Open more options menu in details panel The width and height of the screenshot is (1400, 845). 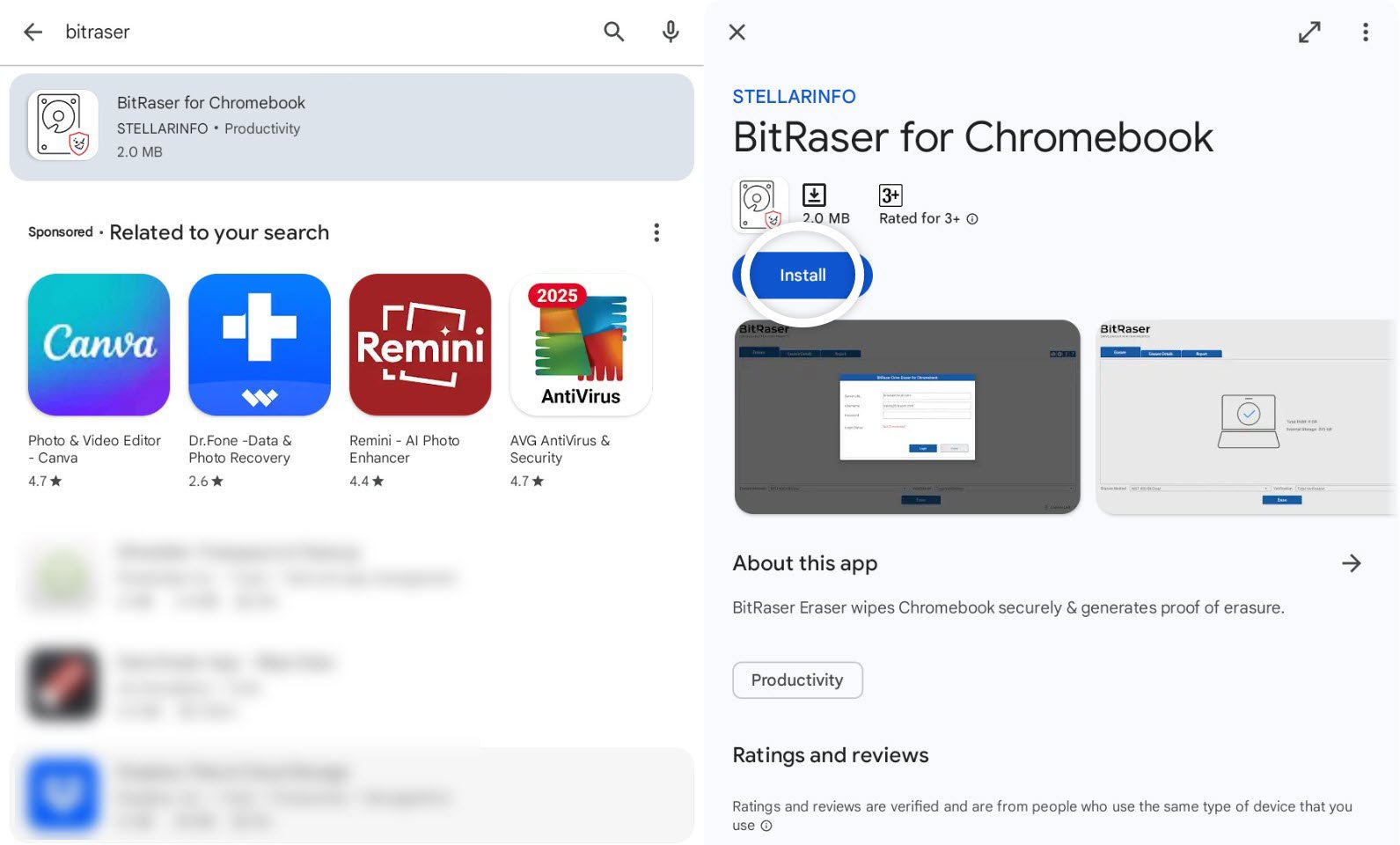pyautogui.click(x=1366, y=33)
